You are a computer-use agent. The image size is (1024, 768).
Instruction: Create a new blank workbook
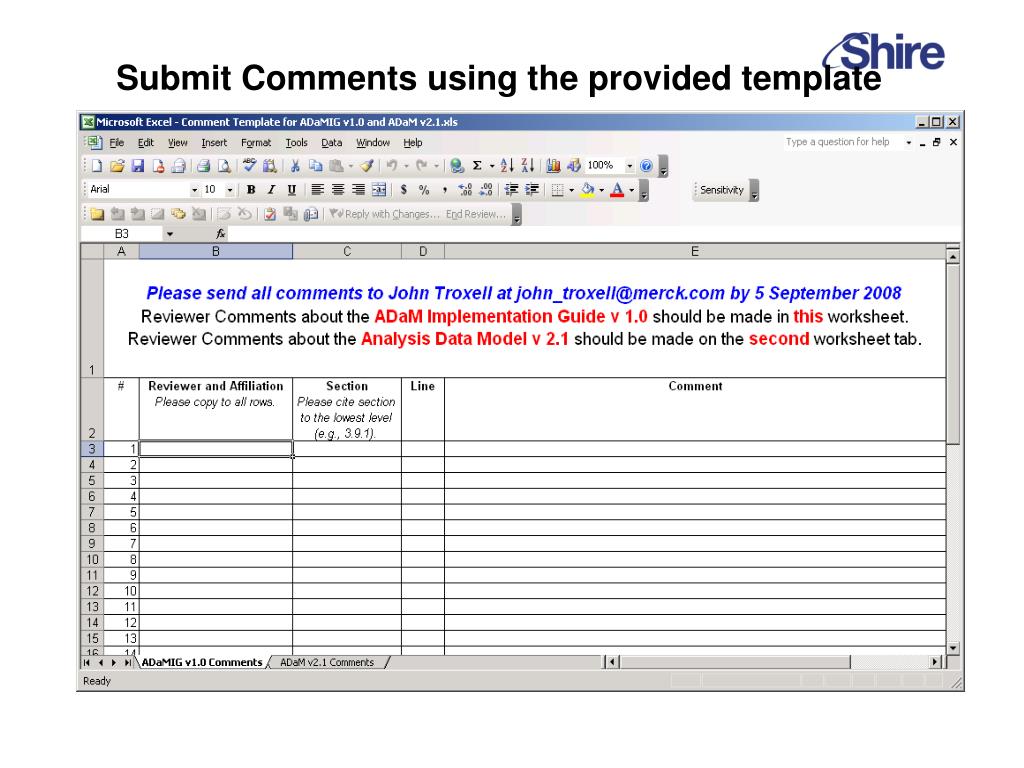(x=97, y=166)
